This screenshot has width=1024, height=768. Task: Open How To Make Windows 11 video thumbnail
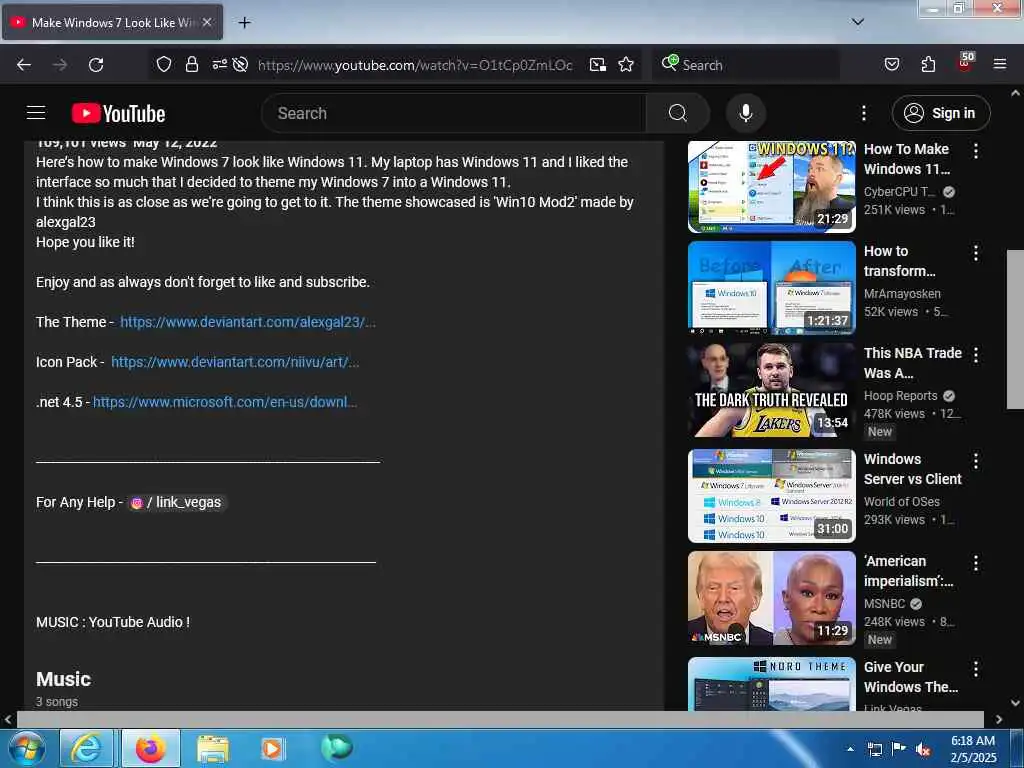(x=771, y=187)
